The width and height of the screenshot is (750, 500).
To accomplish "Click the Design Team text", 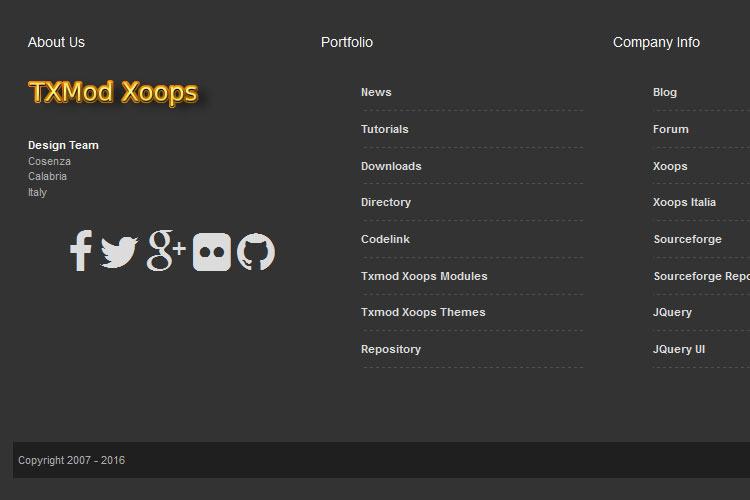I will tap(63, 146).
